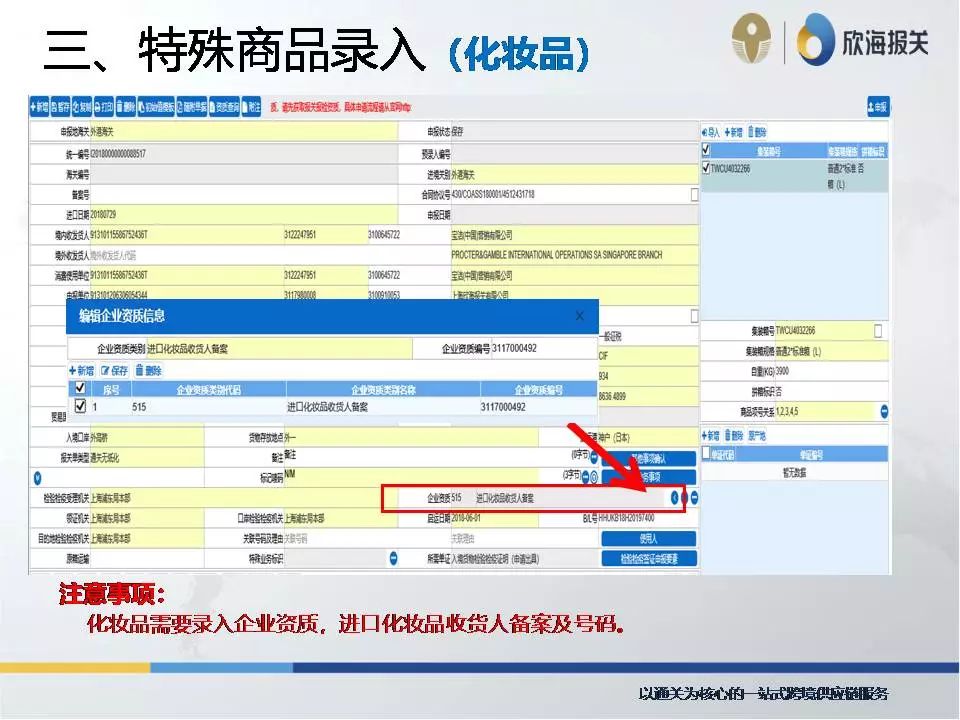Expand the 企业资质515 field dropdown arrow
Screen dimensions: 960x720
674,496
